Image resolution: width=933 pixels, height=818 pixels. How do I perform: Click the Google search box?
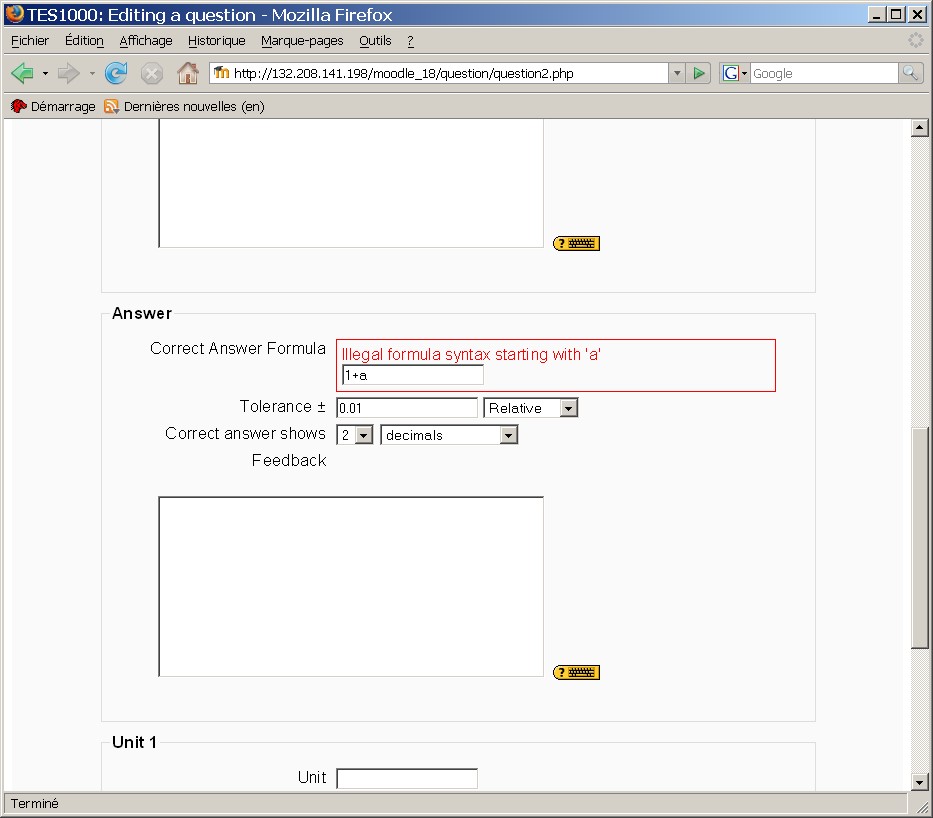824,73
